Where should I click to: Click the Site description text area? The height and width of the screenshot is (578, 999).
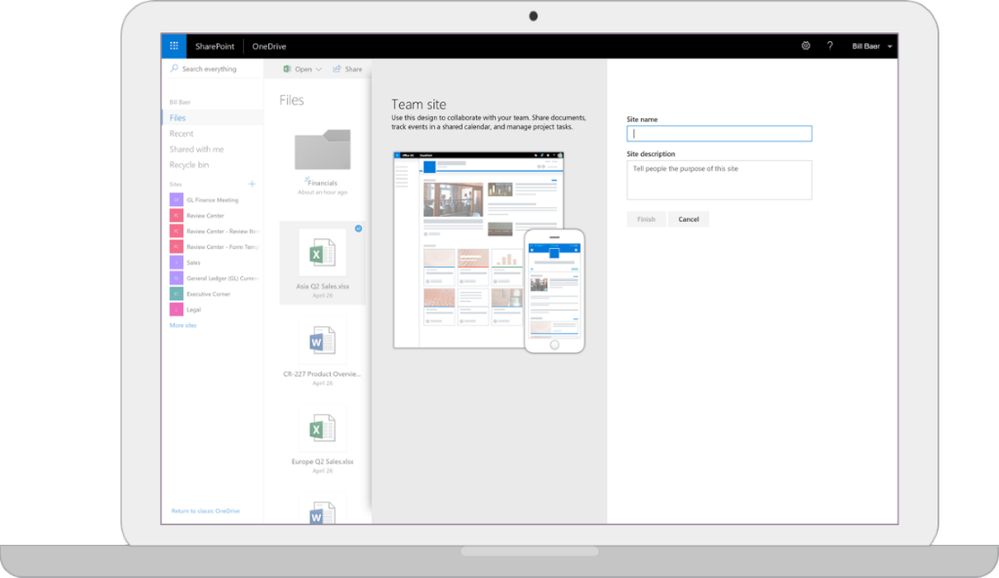719,180
